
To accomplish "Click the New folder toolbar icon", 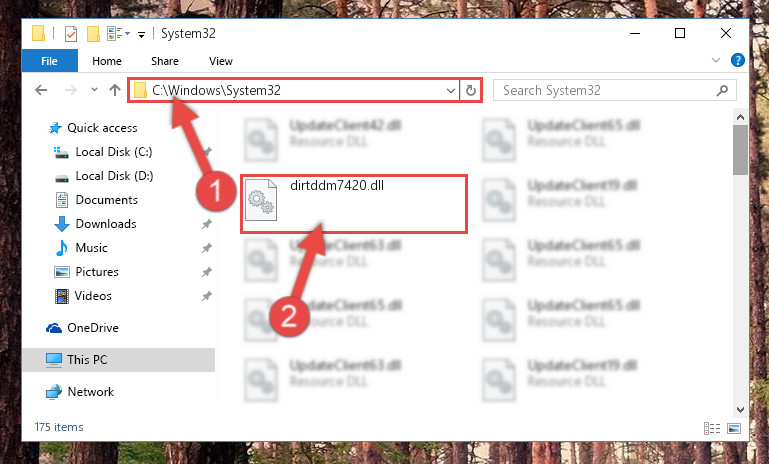I will (93, 34).
